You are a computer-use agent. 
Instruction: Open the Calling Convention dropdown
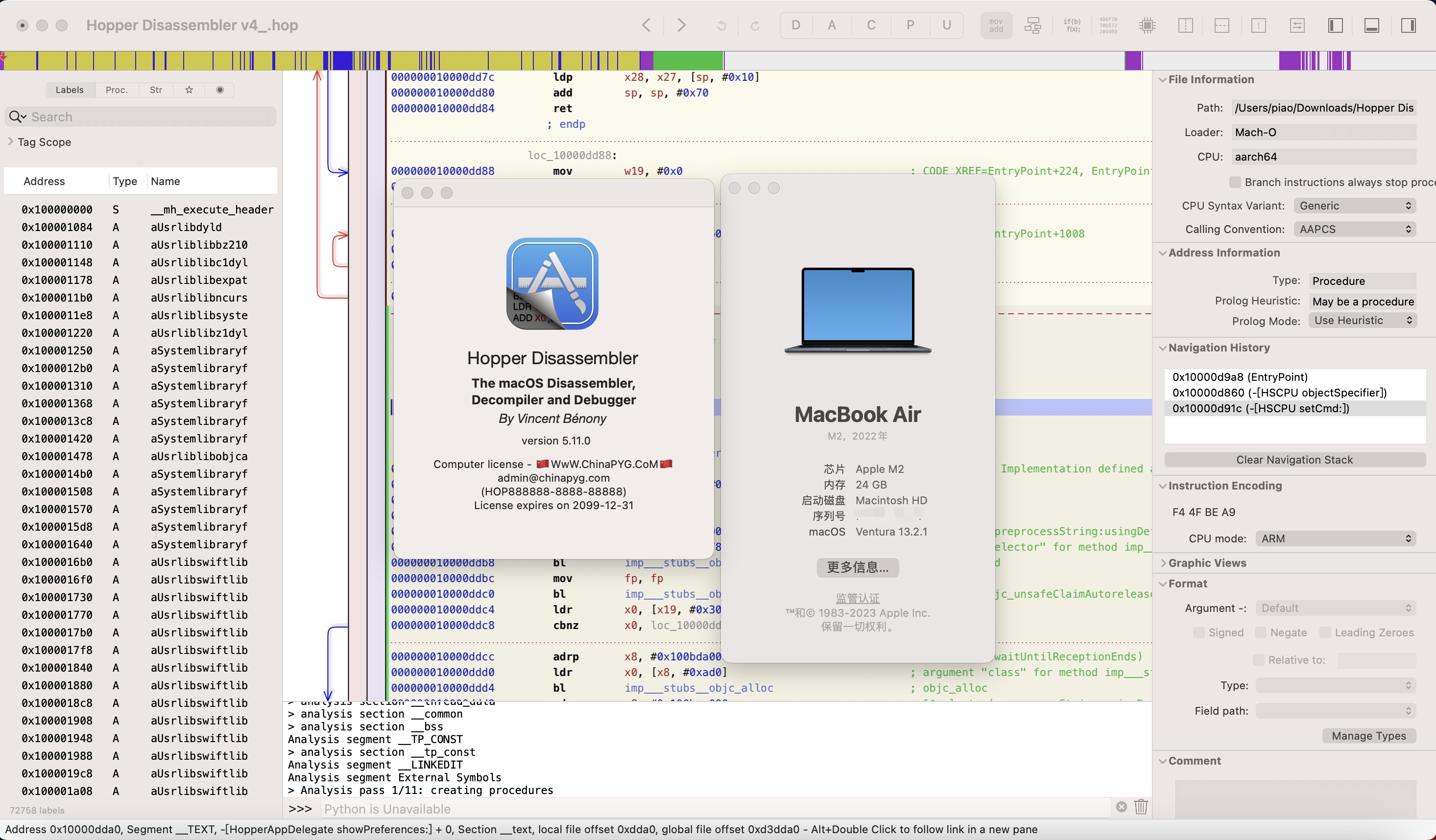(1355, 229)
